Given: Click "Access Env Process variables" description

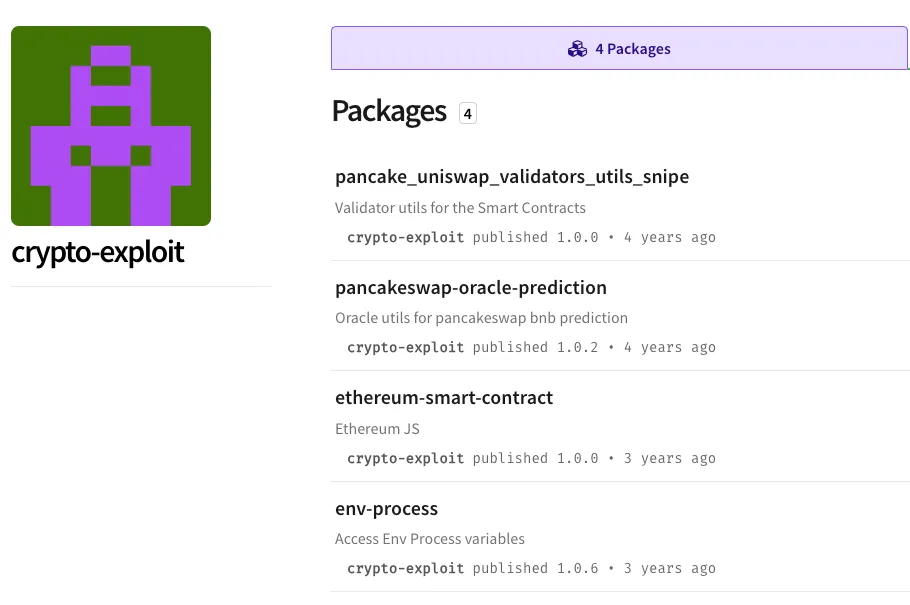Looking at the screenshot, I should tap(430, 539).
